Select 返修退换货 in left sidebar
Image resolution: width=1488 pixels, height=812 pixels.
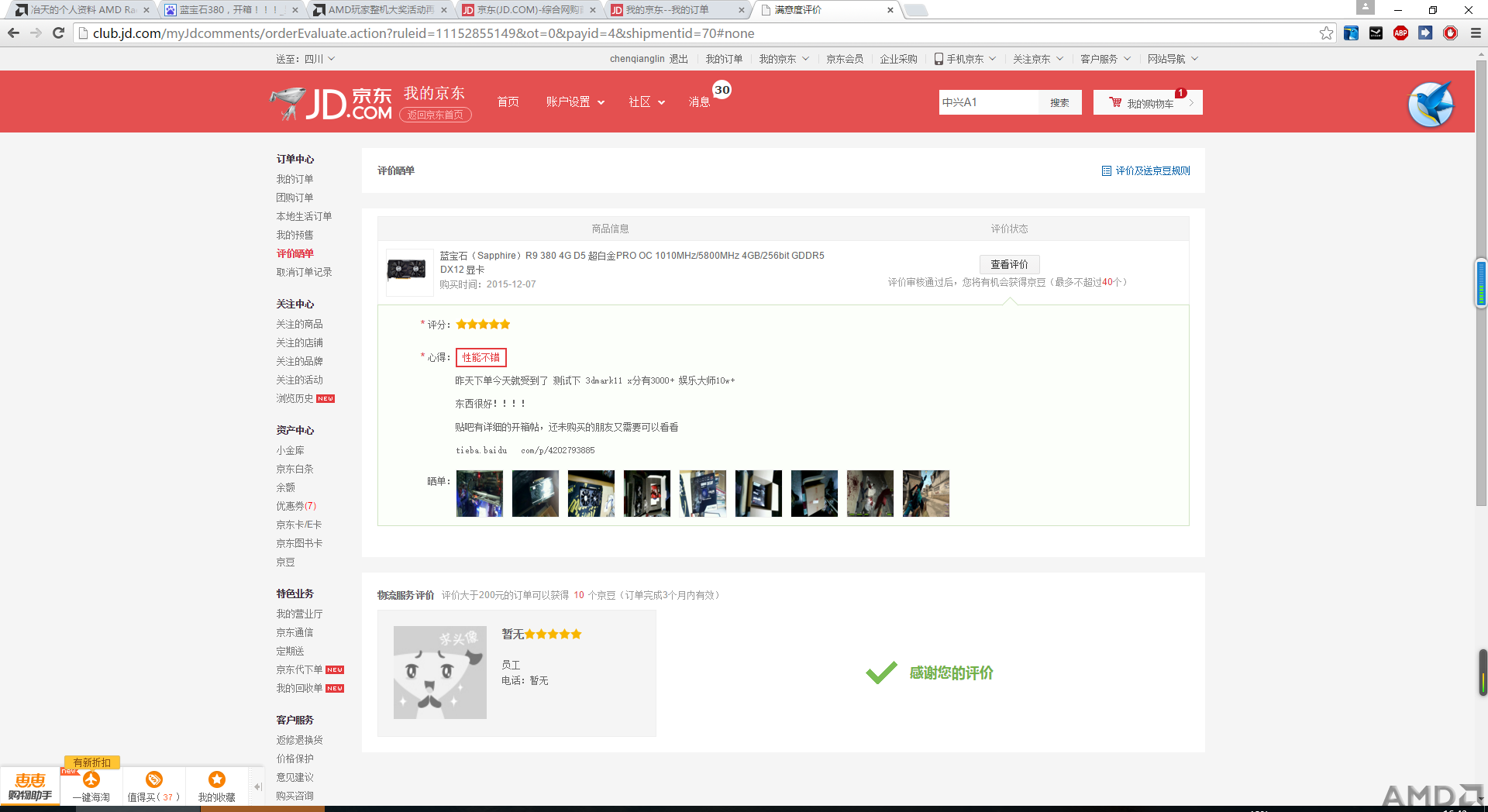point(299,740)
